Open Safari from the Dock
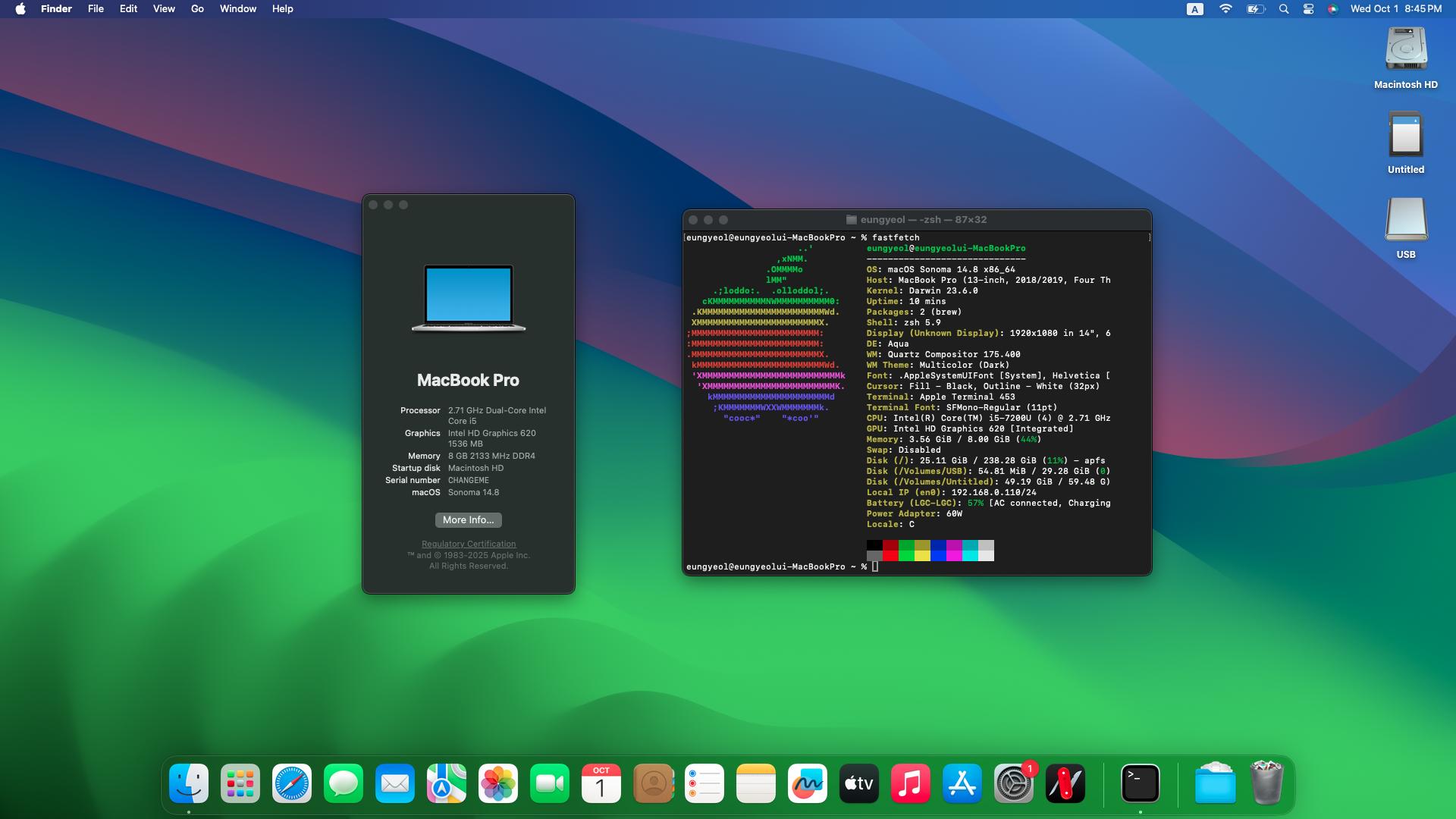 292,783
